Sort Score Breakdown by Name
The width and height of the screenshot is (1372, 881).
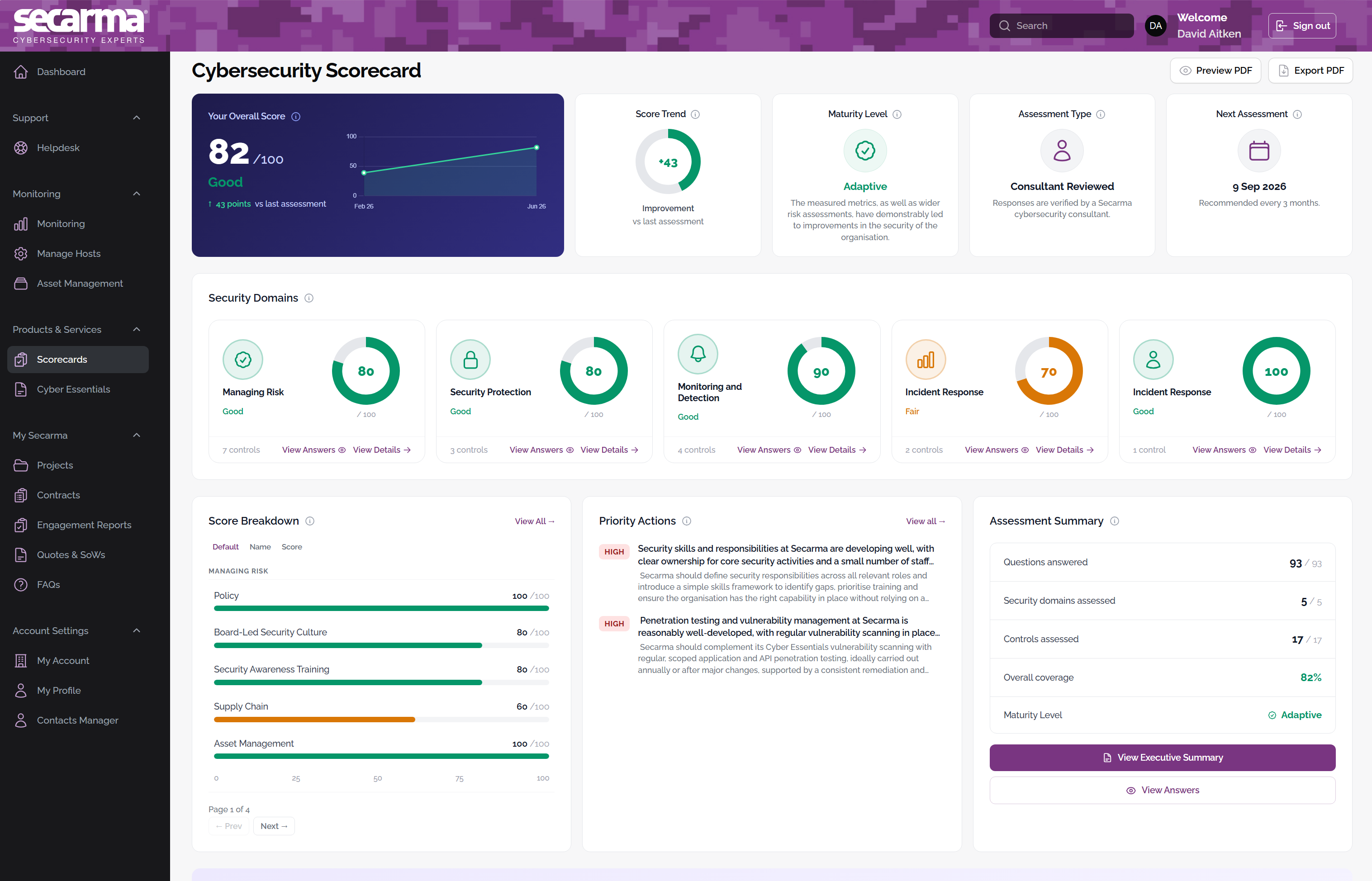pyautogui.click(x=260, y=547)
